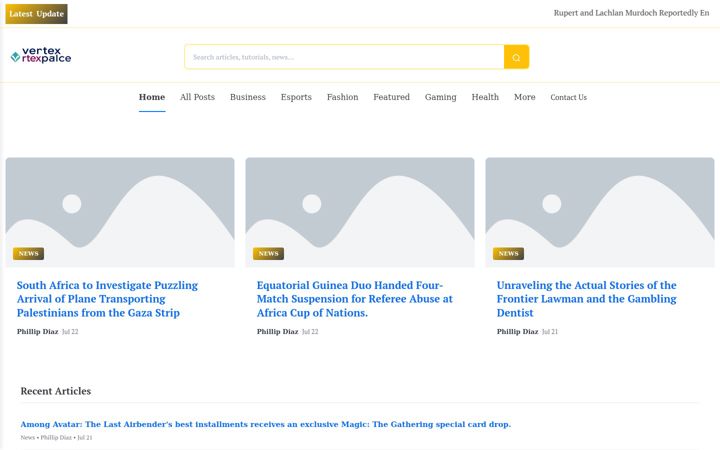Click Phillip Diaz under Frontier Lawman article
720x450 pixels.
tap(518, 332)
